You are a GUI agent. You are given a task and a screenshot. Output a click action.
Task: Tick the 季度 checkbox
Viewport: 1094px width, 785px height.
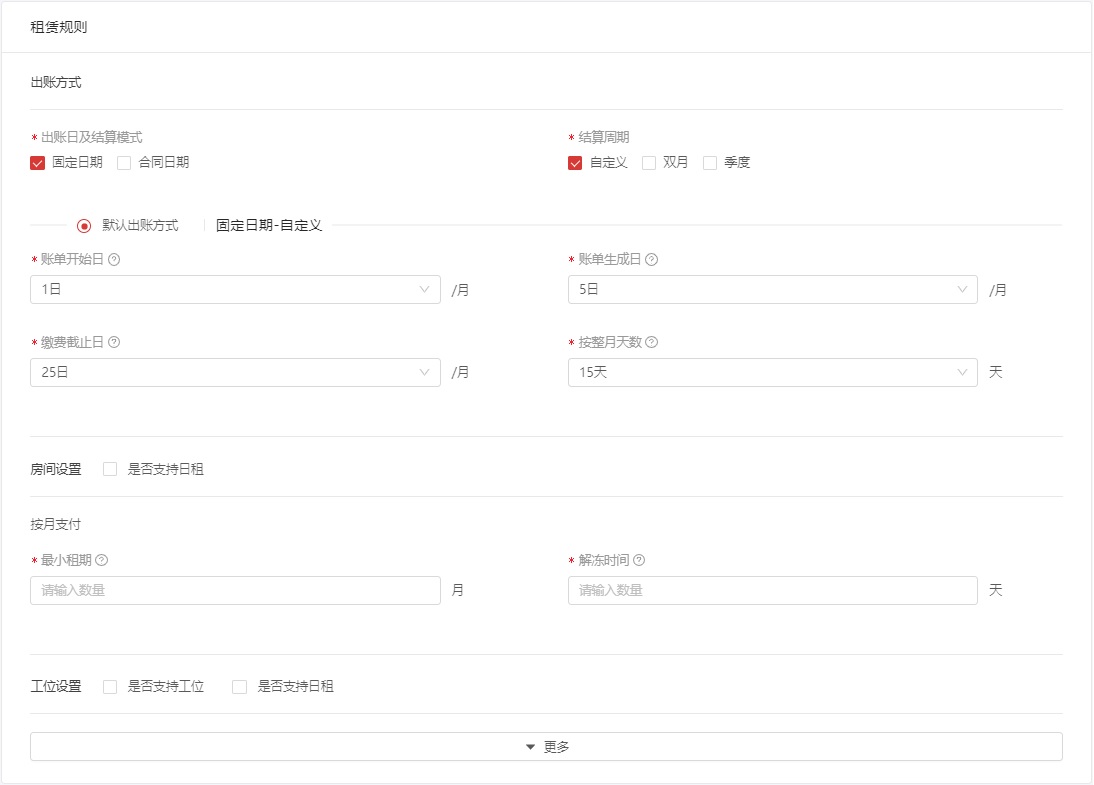click(710, 163)
